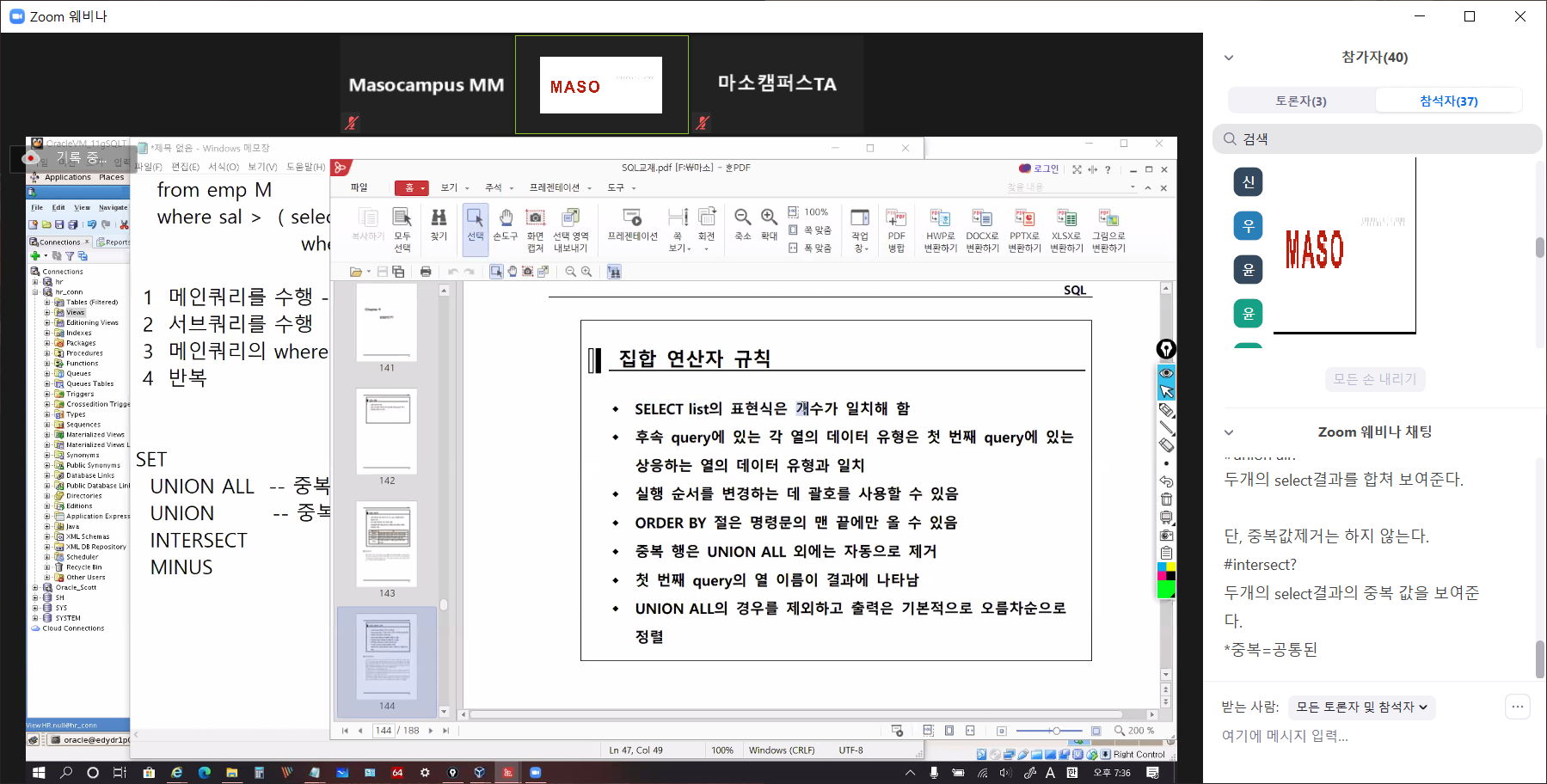Collapse the participants (참가자) panel chevron
The image size is (1547, 784).
click(1229, 58)
